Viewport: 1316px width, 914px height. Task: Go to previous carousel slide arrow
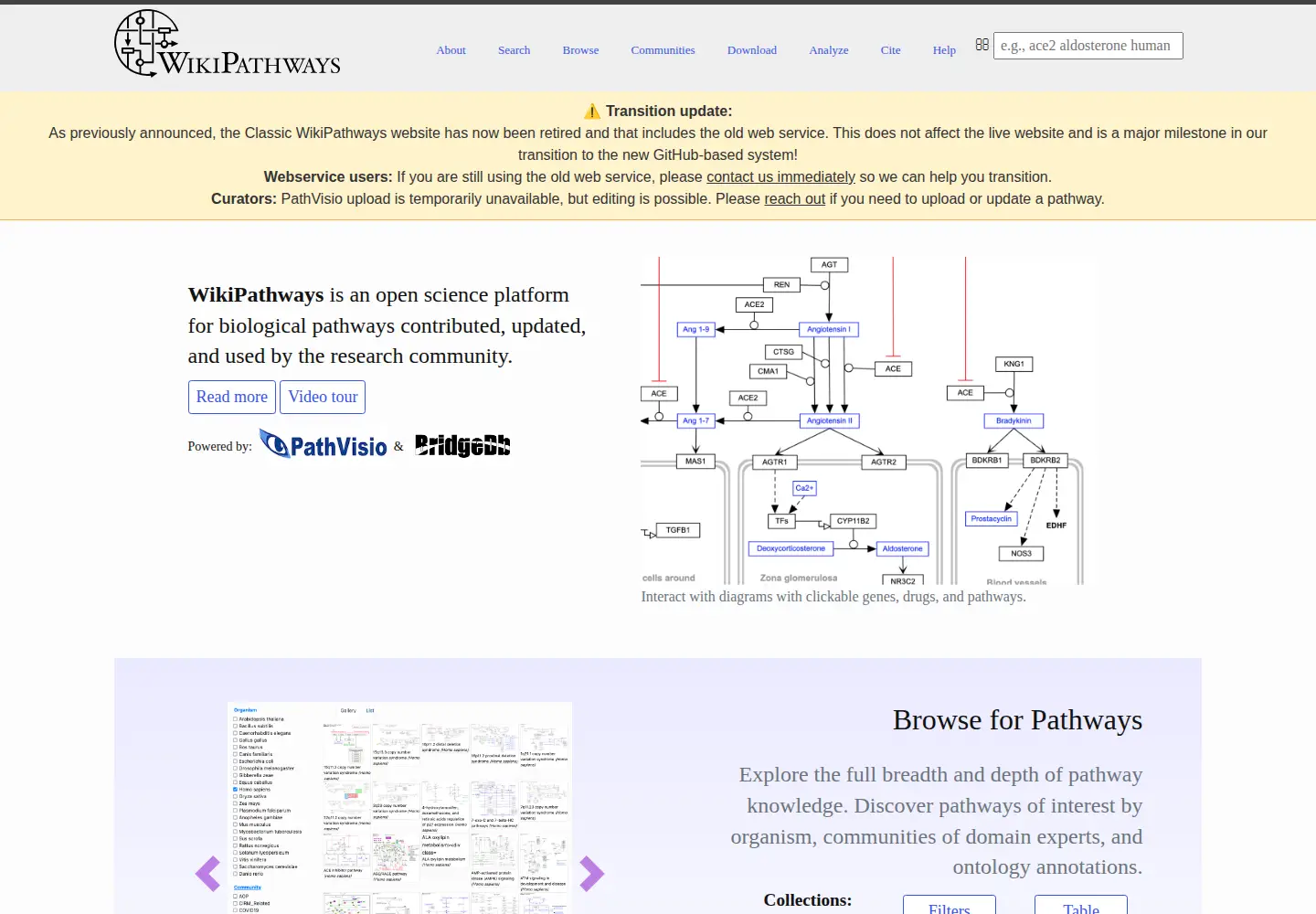[208, 874]
